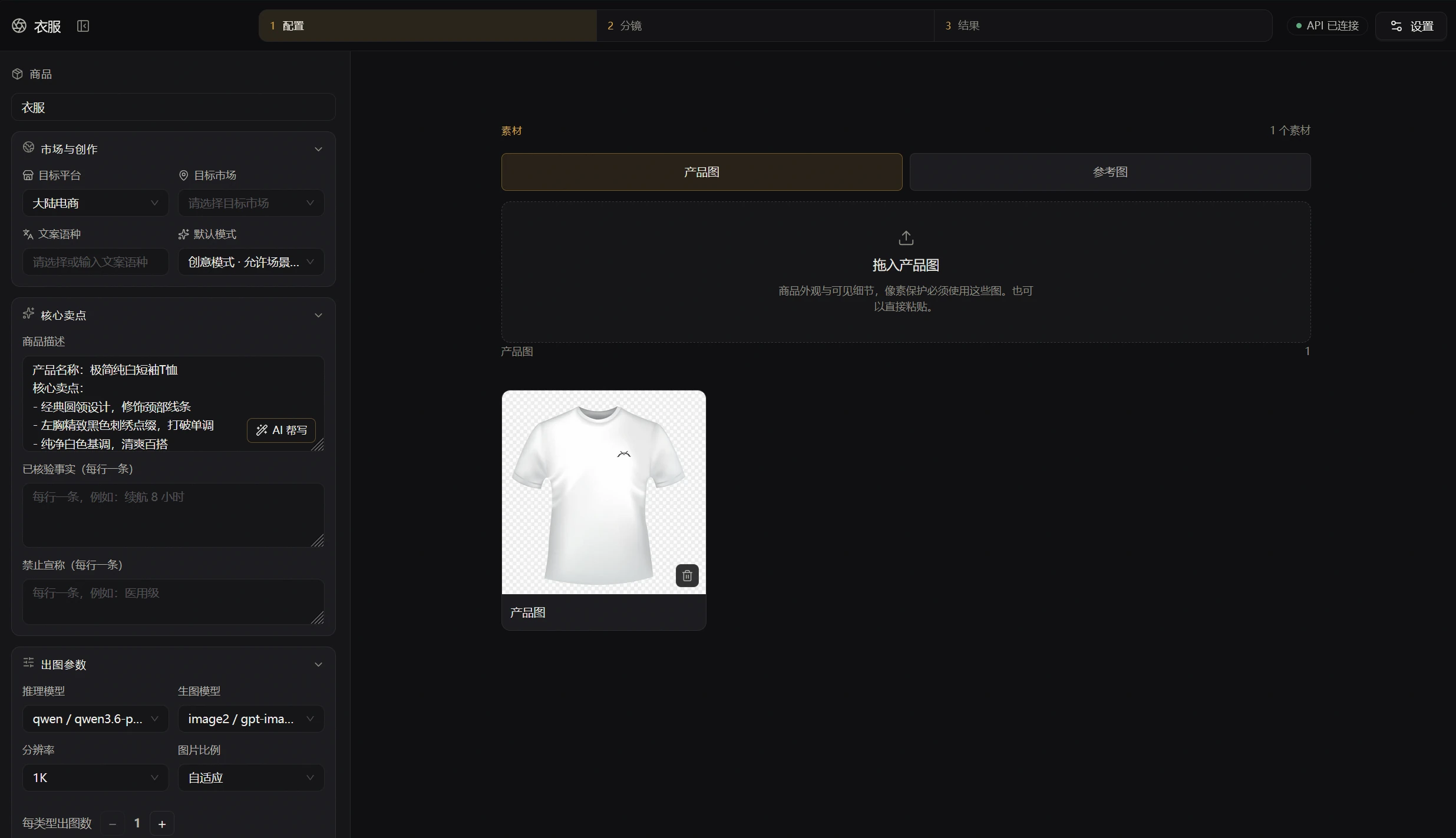
Task: Delete the product image via trash icon
Action: click(x=687, y=575)
